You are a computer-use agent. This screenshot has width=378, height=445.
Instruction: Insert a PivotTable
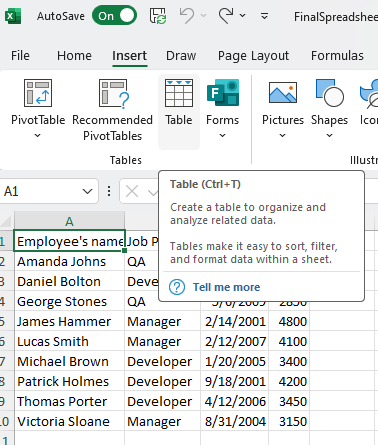point(38,109)
